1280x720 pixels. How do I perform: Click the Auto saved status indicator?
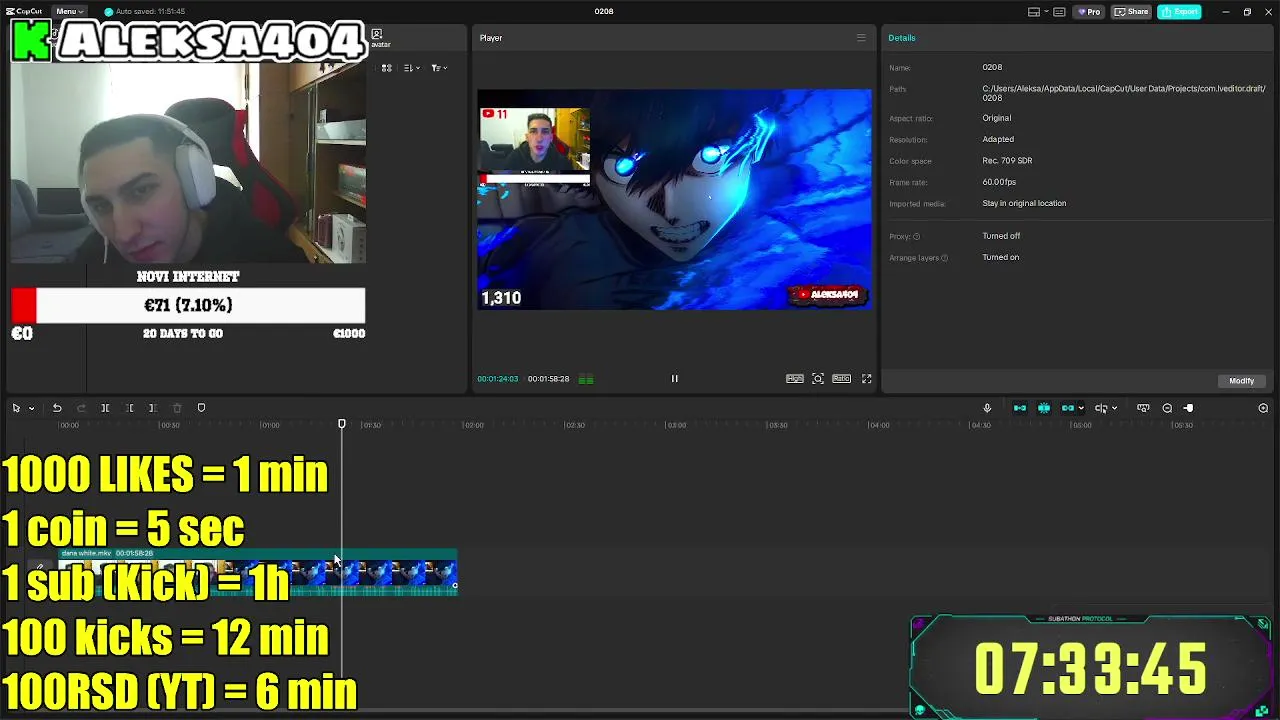[x=144, y=12]
